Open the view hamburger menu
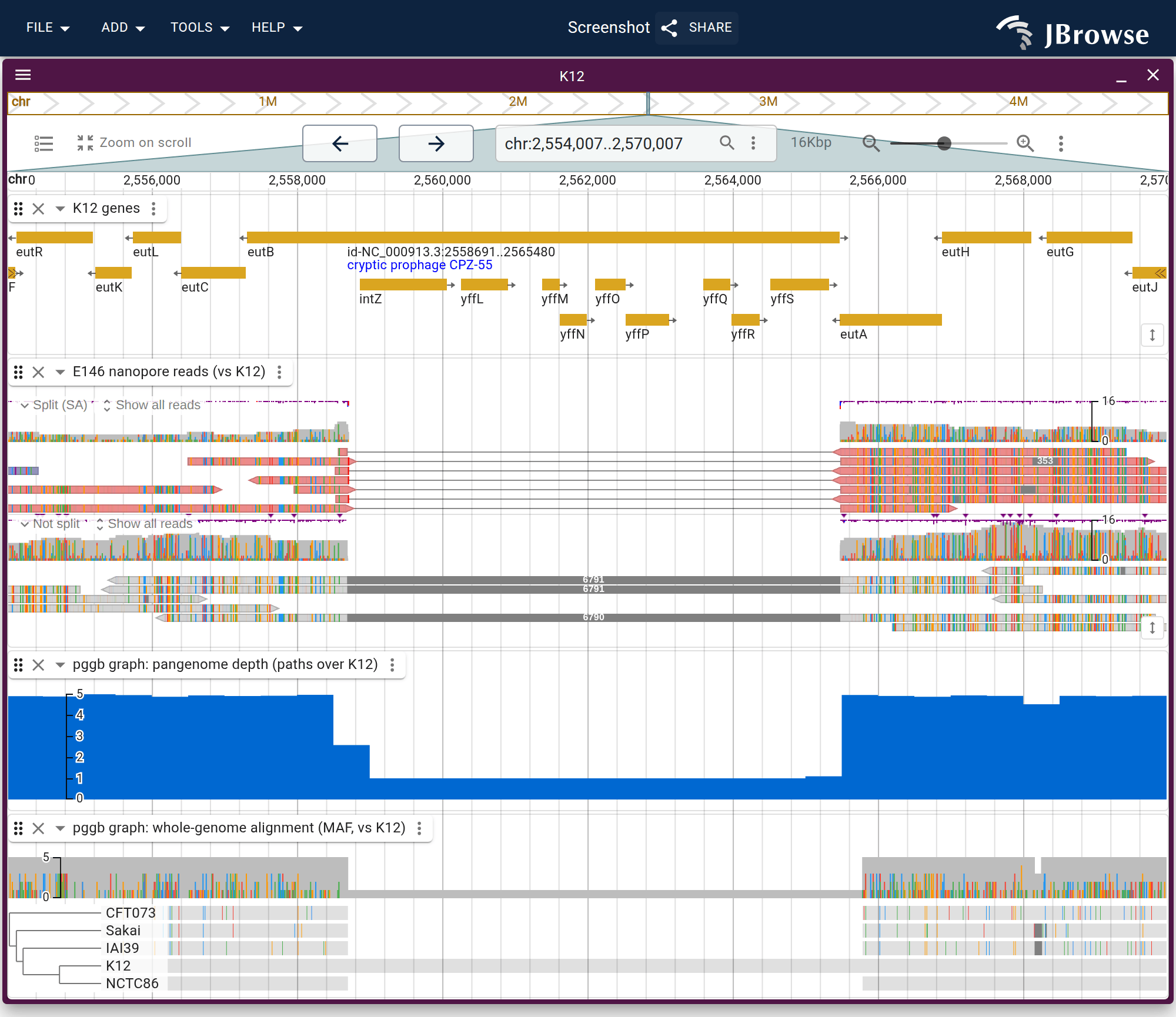Viewport: 1176px width, 1017px height. click(23, 75)
